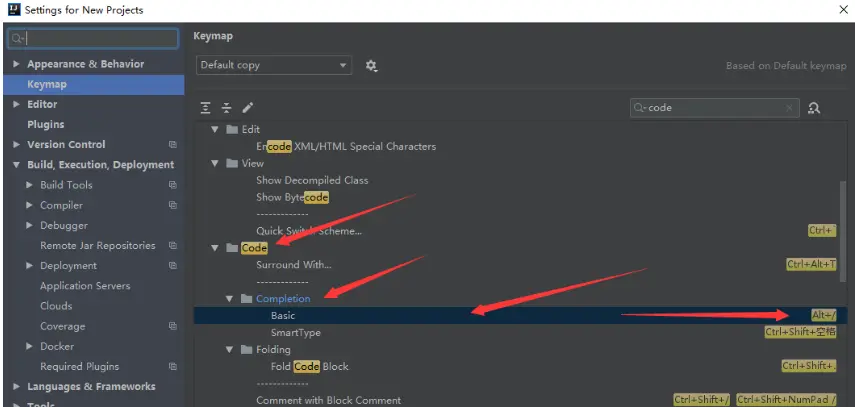Select Plugins in the settings sidebar

(x=46, y=124)
